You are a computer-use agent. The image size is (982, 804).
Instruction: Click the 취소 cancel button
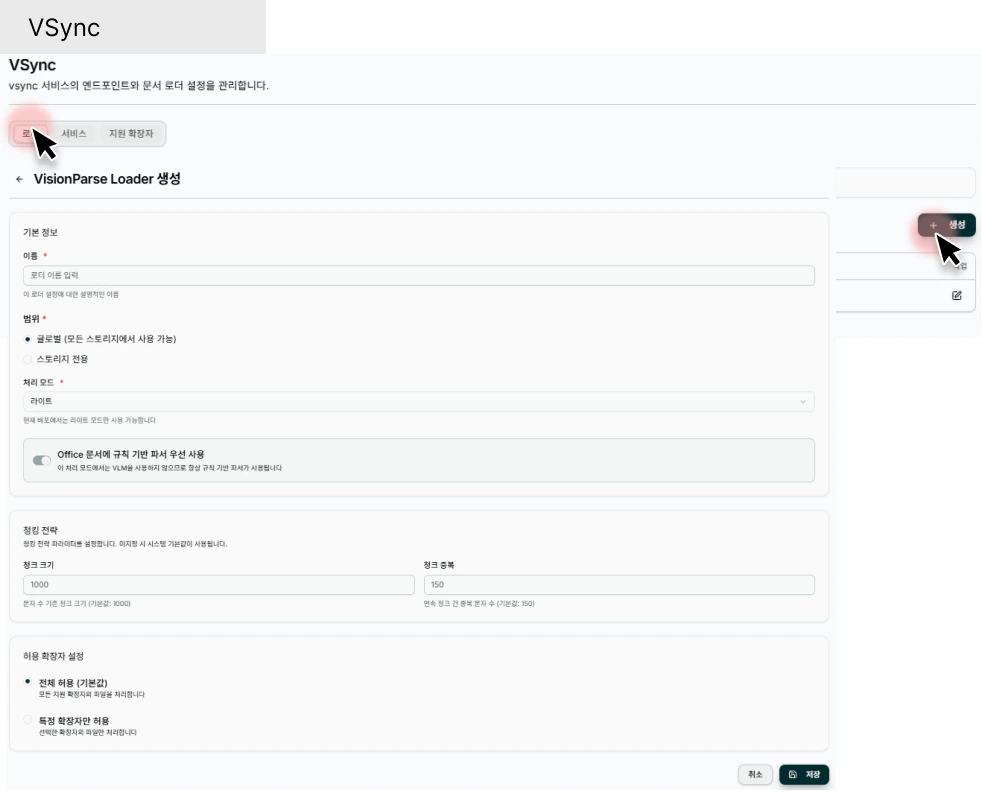[x=755, y=775]
